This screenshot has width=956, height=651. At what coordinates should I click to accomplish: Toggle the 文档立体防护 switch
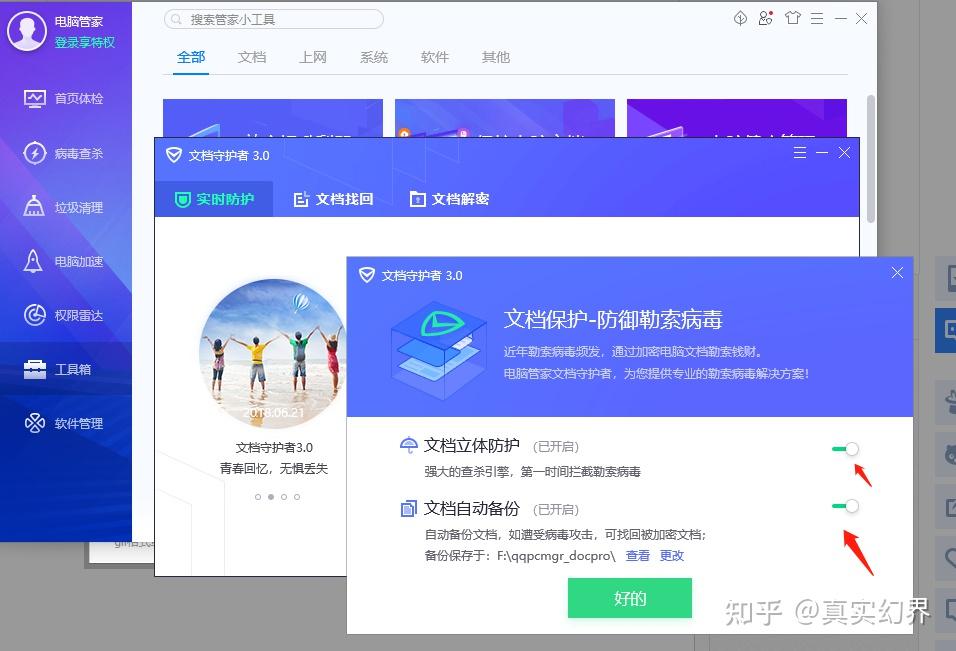(x=845, y=449)
